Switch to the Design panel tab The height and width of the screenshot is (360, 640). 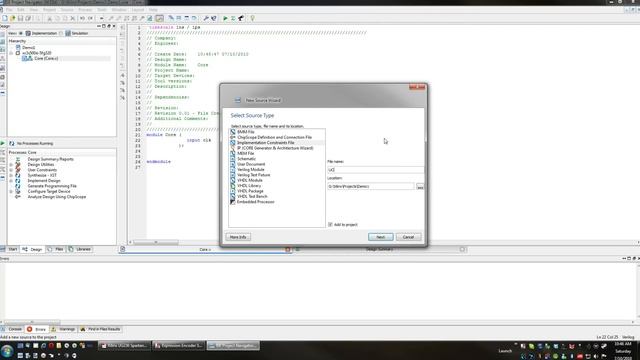coord(33,249)
